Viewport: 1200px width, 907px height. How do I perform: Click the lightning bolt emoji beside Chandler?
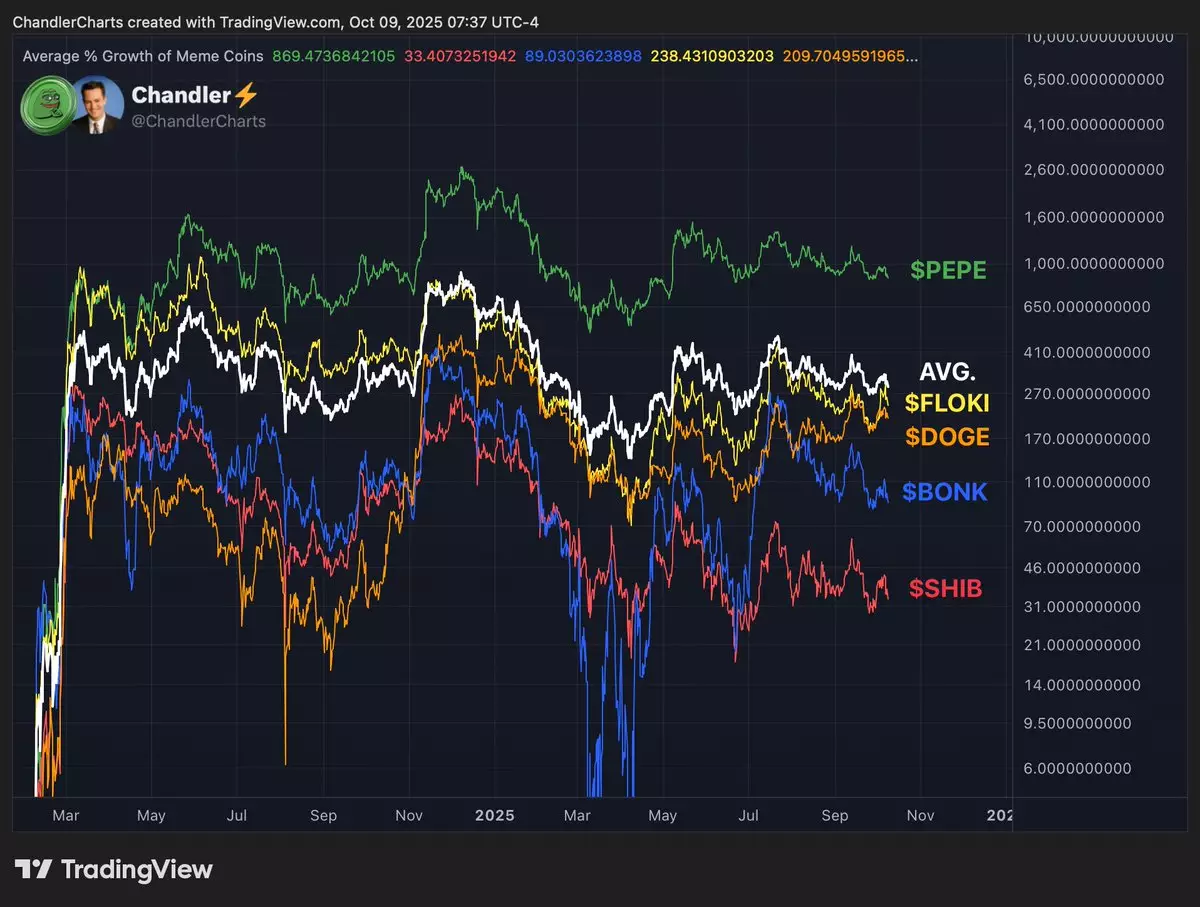pos(246,95)
